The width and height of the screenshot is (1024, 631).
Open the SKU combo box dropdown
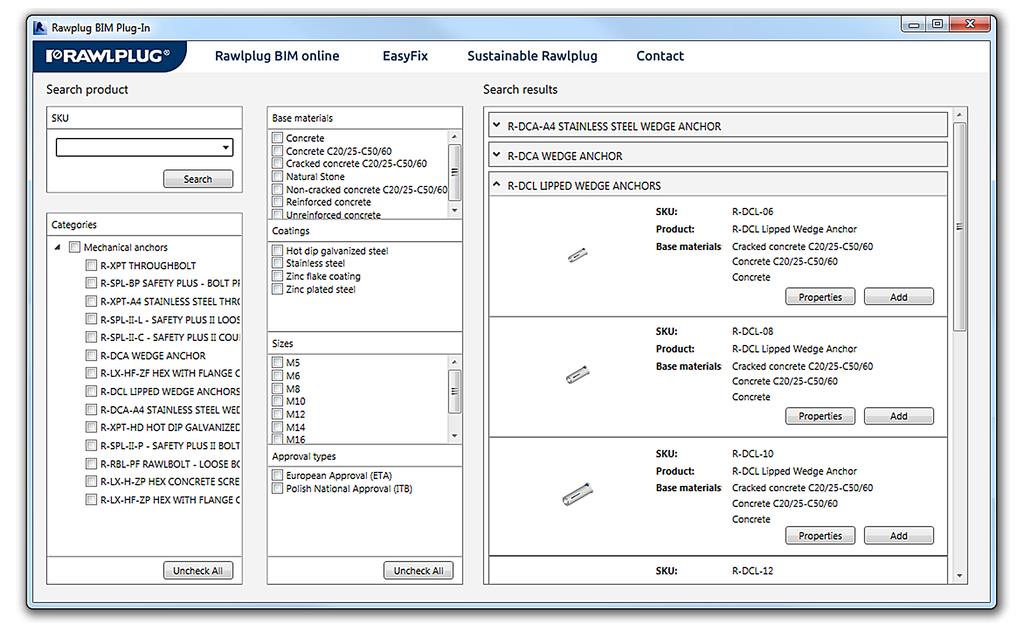click(225, 148)
